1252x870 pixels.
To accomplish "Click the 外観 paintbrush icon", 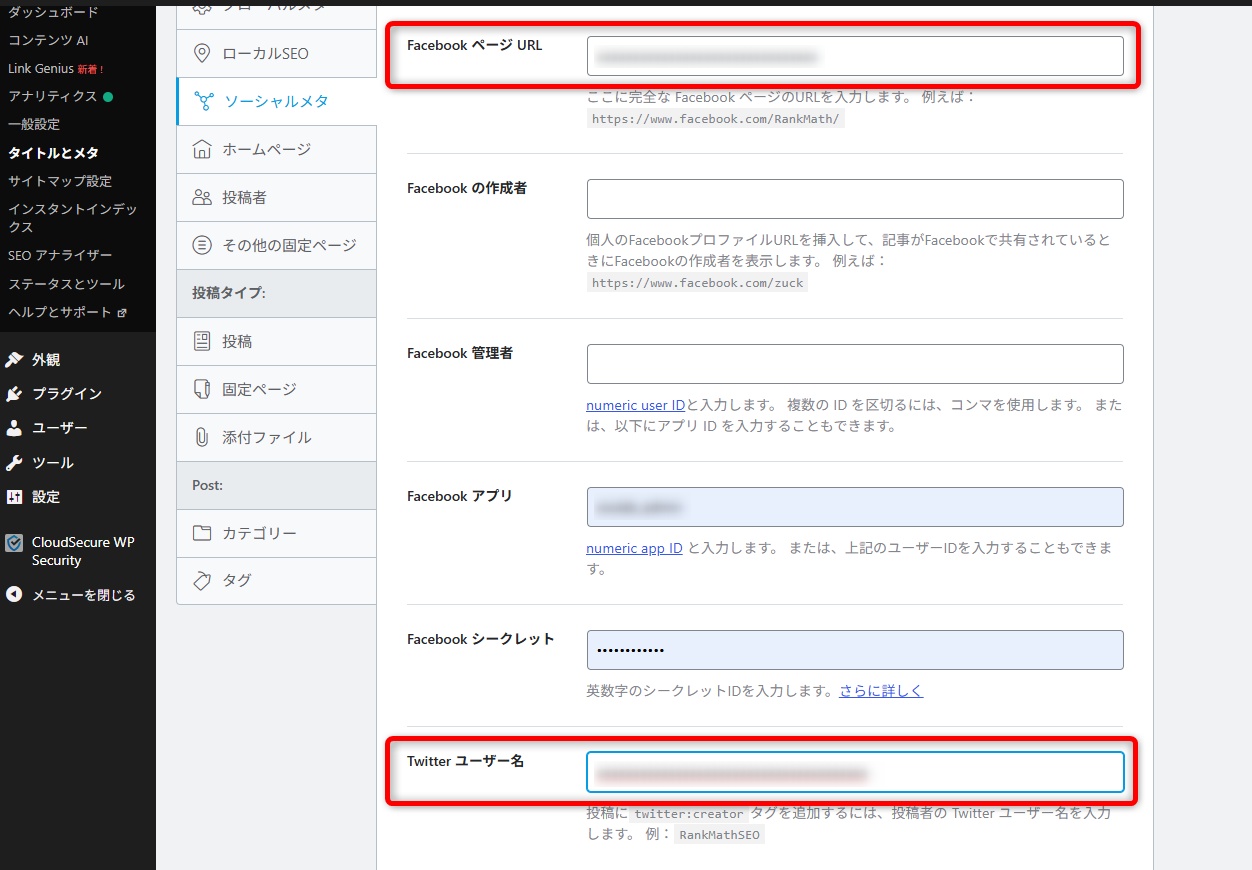I will tap(14, 359).
